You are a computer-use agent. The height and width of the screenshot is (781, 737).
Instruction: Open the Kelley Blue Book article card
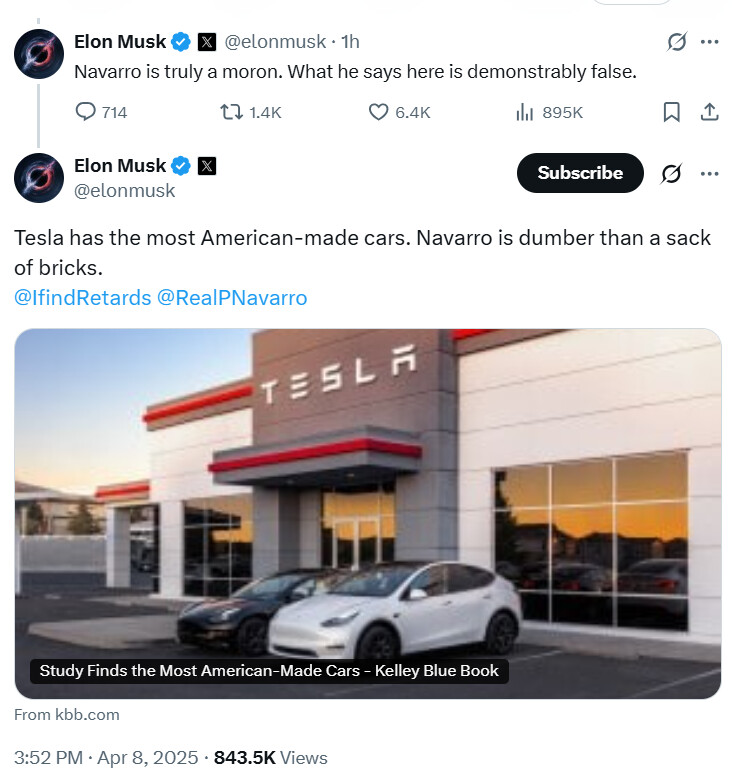368,514
